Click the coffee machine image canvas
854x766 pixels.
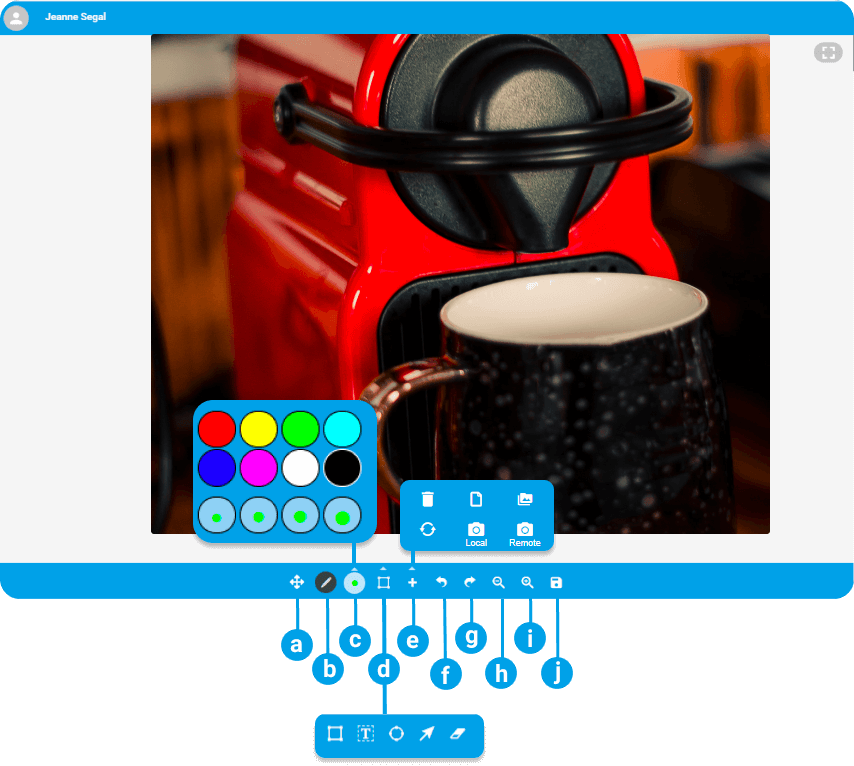click(x=460, y=284)
